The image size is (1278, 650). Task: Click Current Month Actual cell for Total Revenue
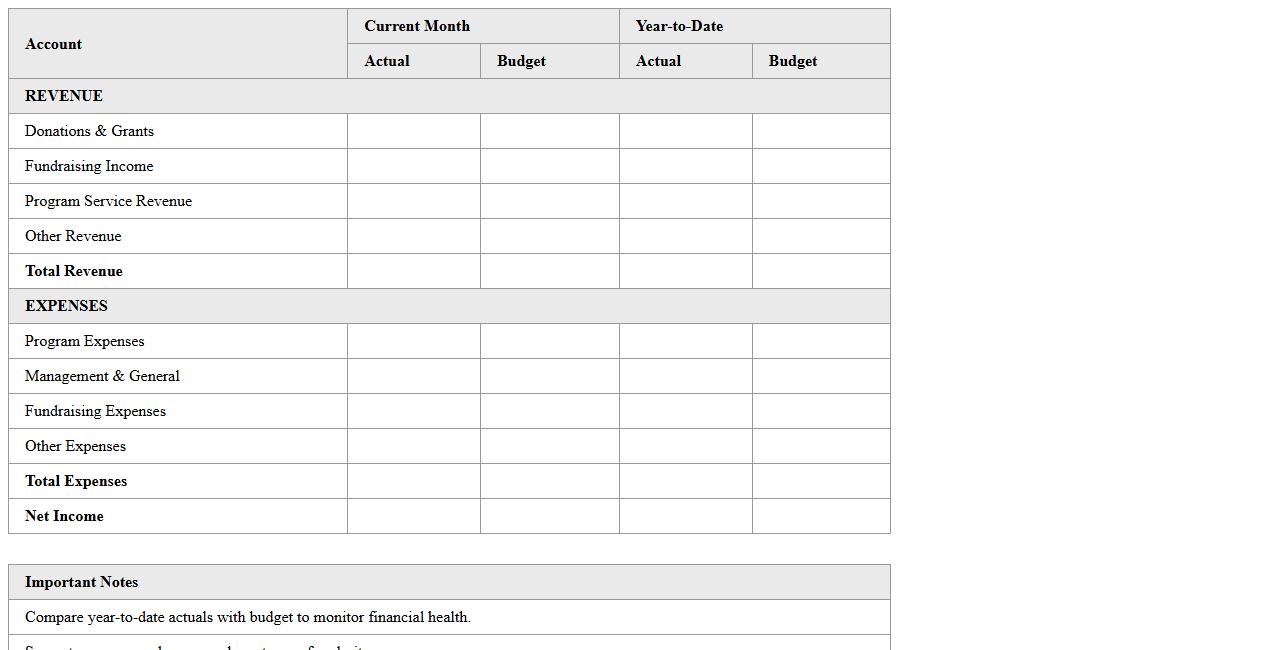pos(413,271)
